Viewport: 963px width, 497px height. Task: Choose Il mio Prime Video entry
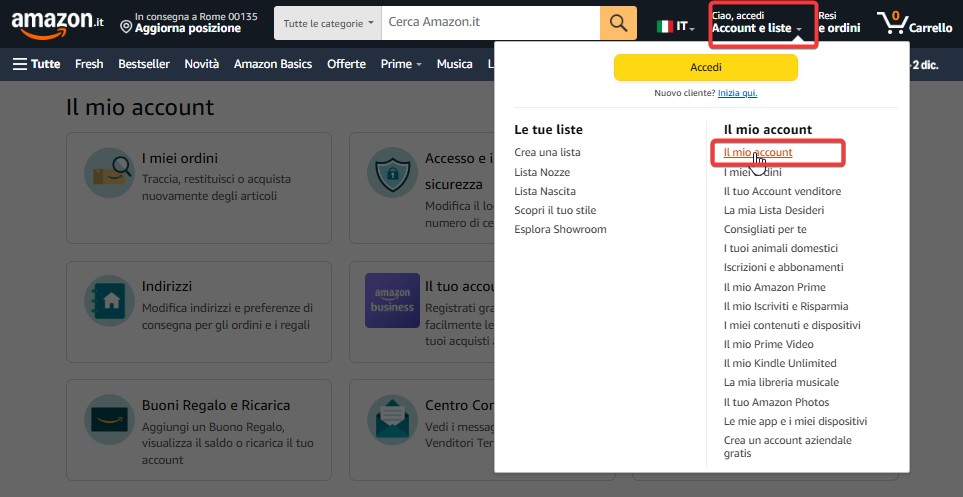(x=768, y=344)
